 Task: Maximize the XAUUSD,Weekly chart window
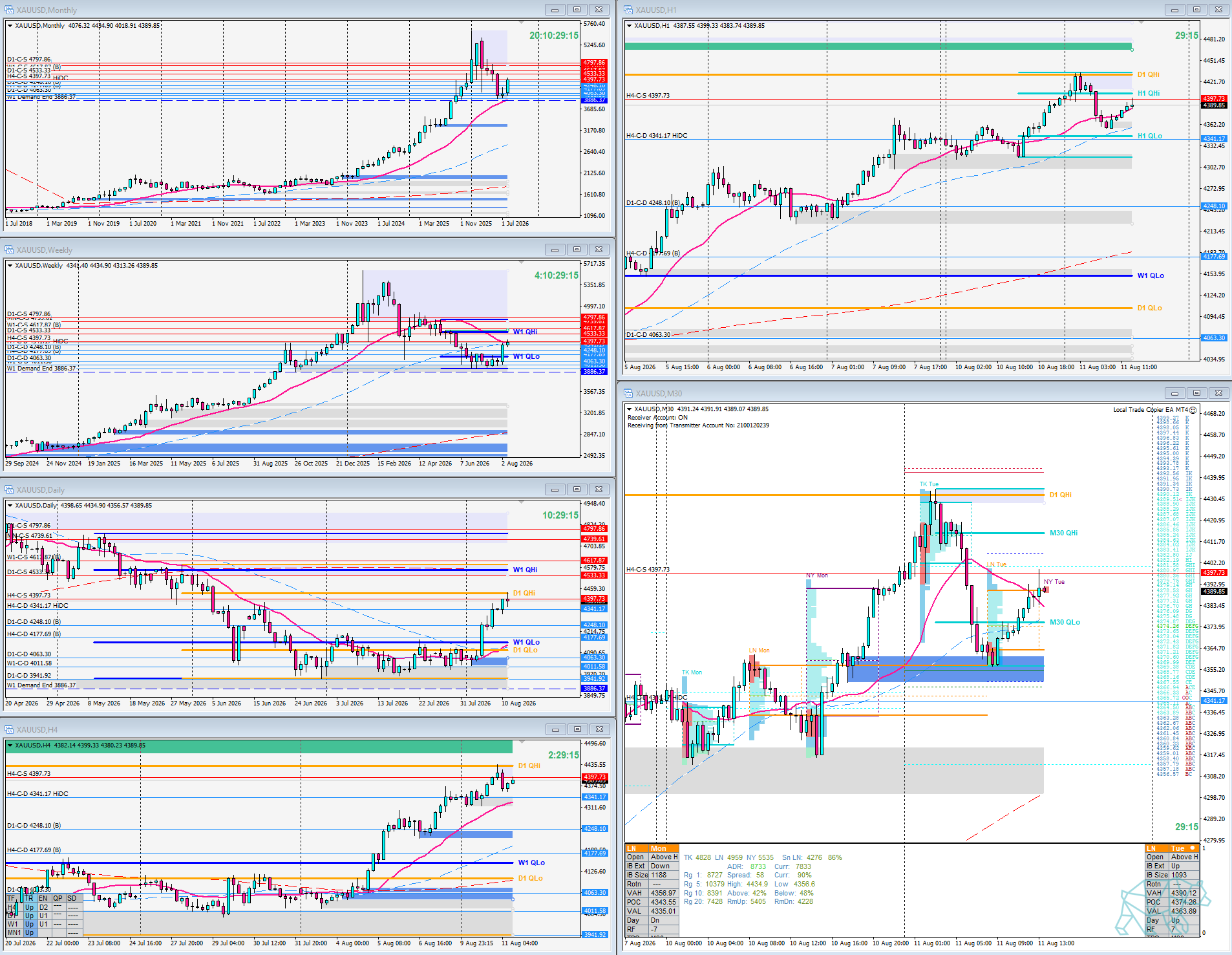point(577,250)
